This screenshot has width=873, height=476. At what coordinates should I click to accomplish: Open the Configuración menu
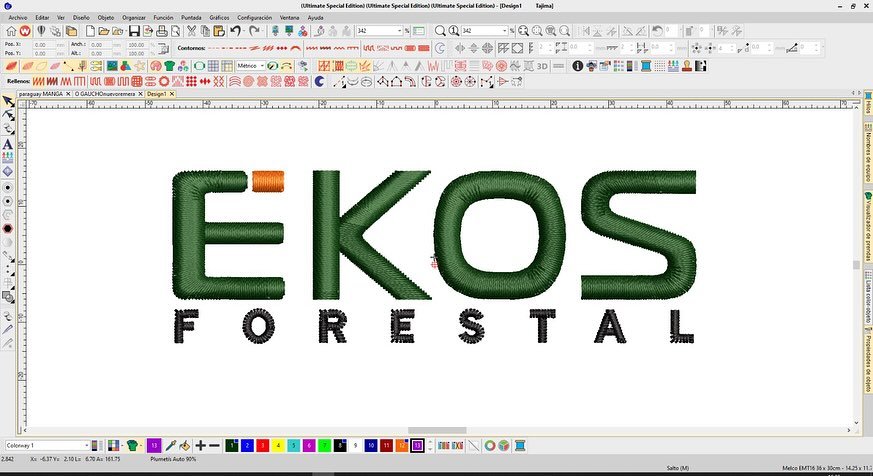click(x=254, y=17)
